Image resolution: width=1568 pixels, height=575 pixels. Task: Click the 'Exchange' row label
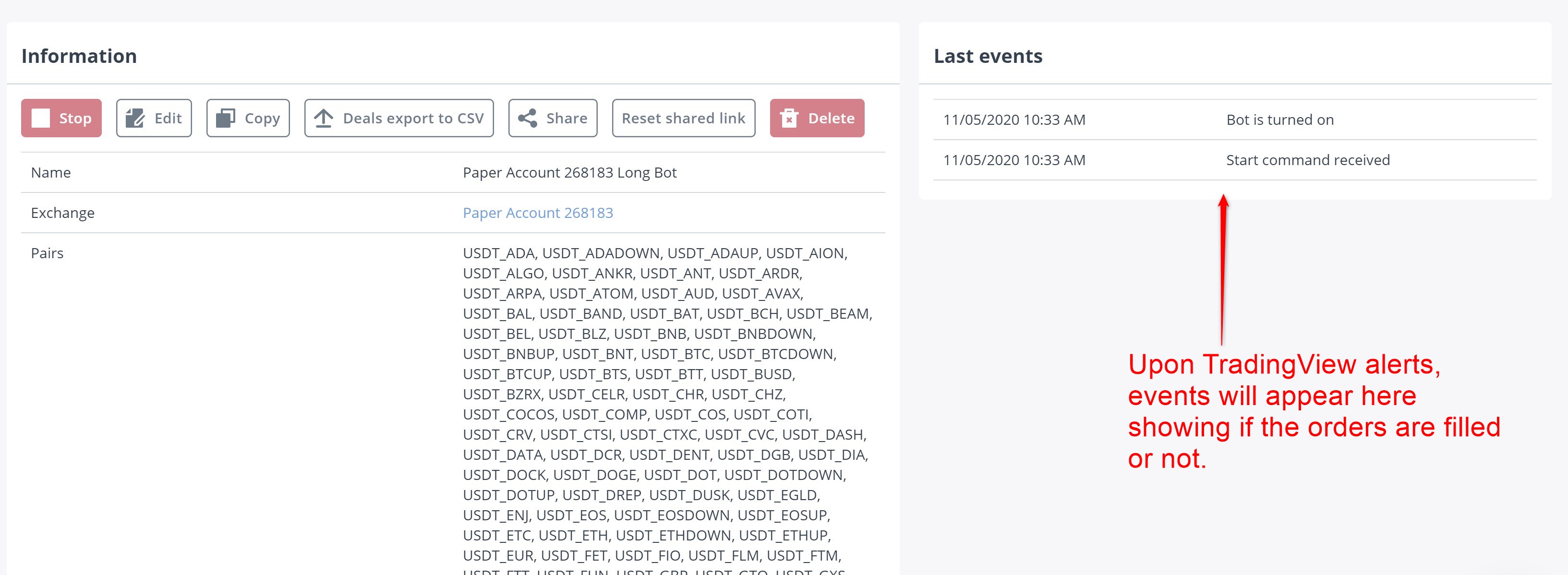tap(63, 213)
